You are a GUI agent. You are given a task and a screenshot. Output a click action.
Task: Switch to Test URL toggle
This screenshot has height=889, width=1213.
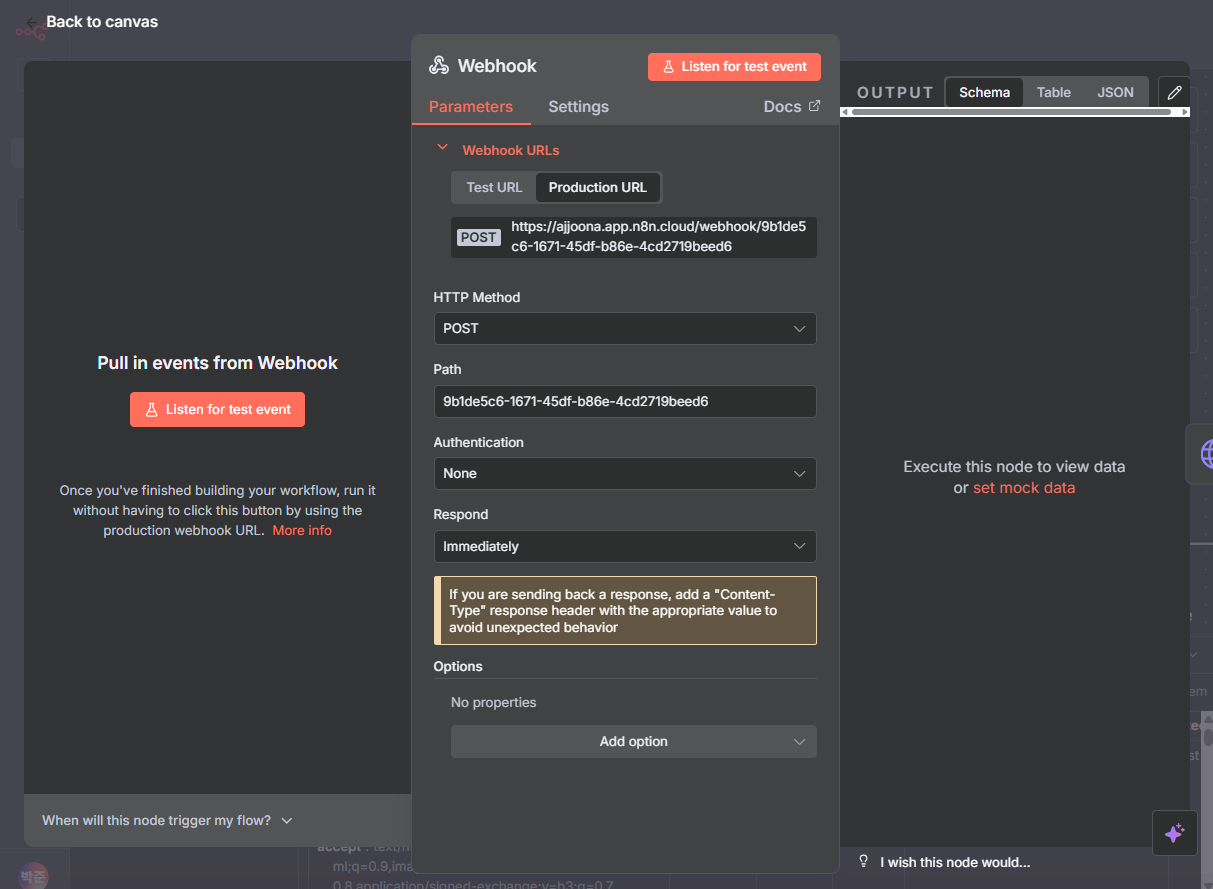494,187
